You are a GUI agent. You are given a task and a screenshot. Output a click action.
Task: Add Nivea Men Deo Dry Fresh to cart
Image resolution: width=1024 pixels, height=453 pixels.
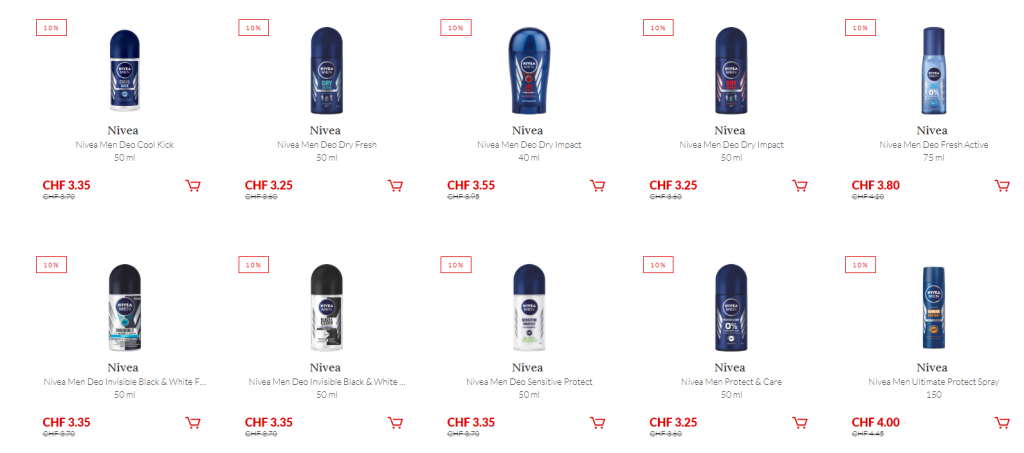point(395,186)
